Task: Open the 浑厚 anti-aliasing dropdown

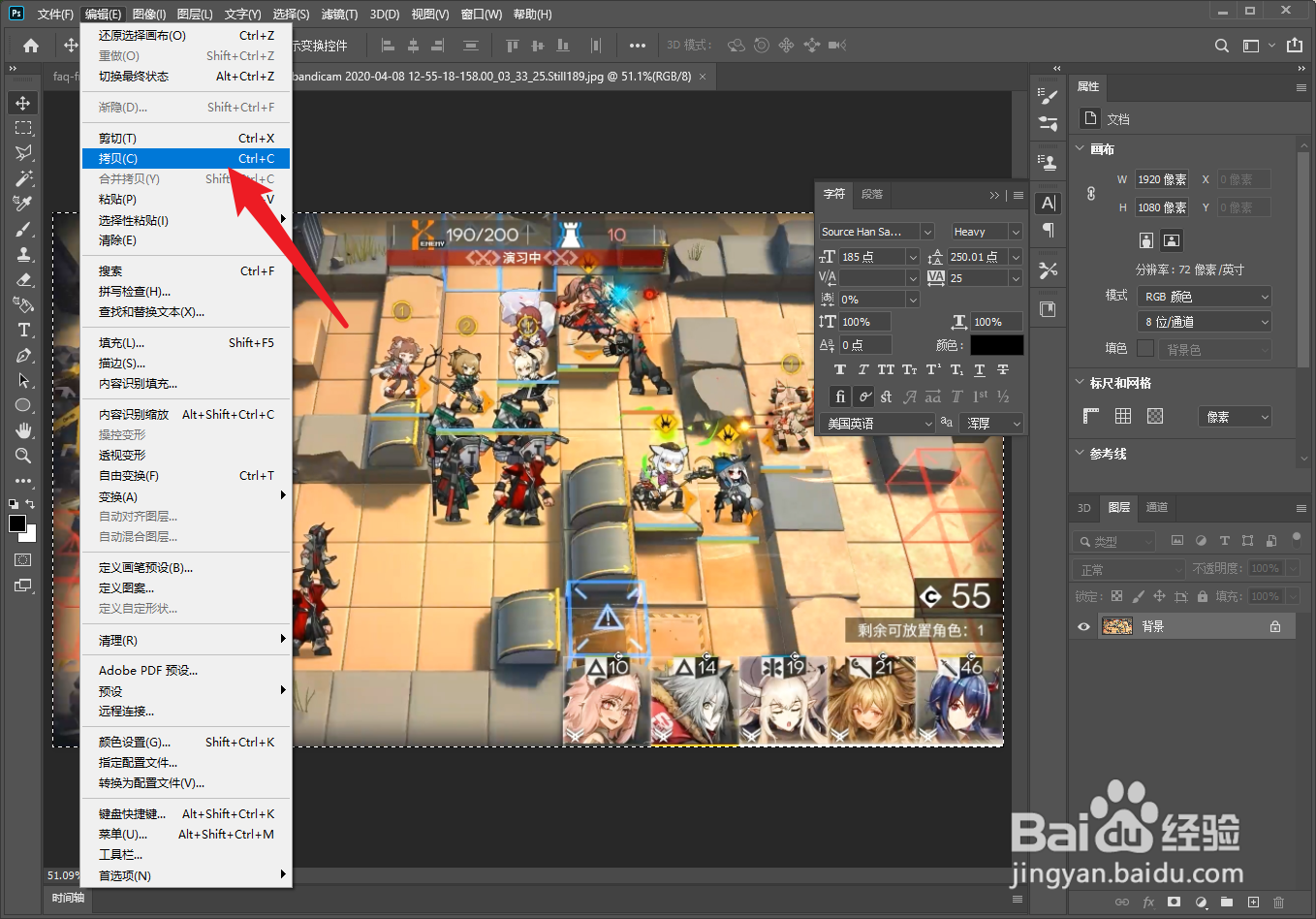Action: click(991, 424)
